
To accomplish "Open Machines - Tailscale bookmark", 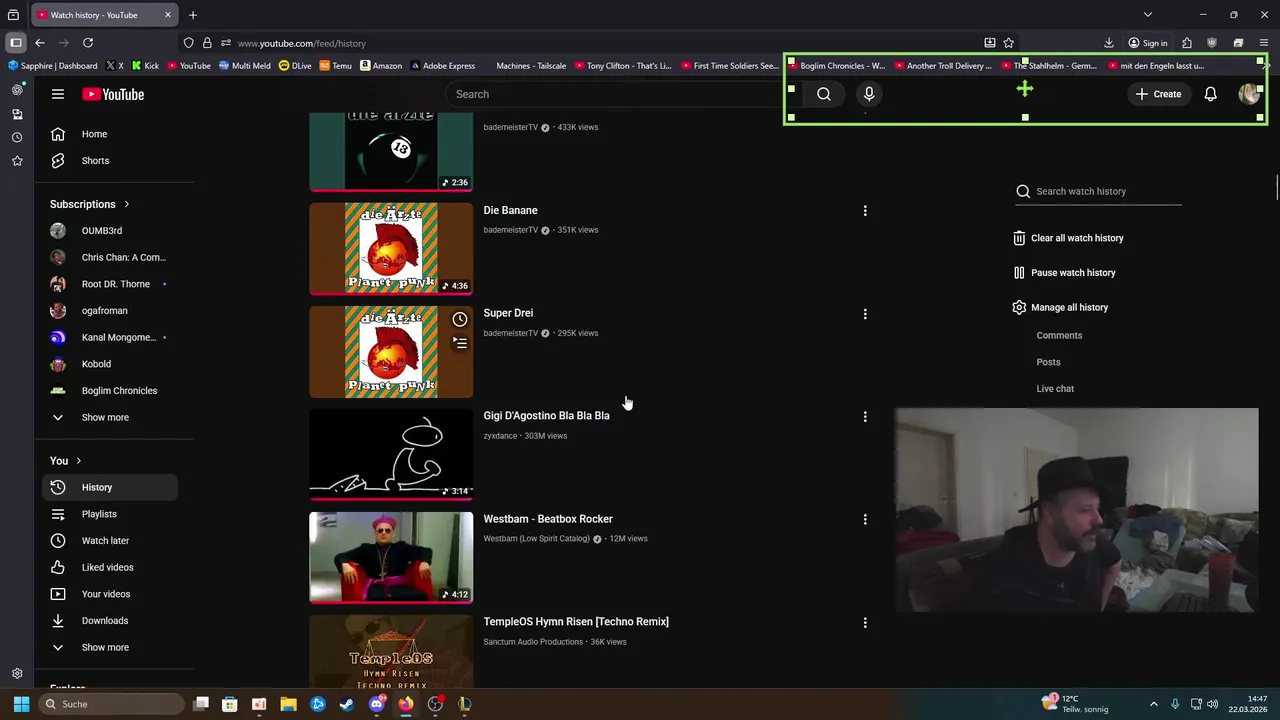I will (x=530, y=66).
